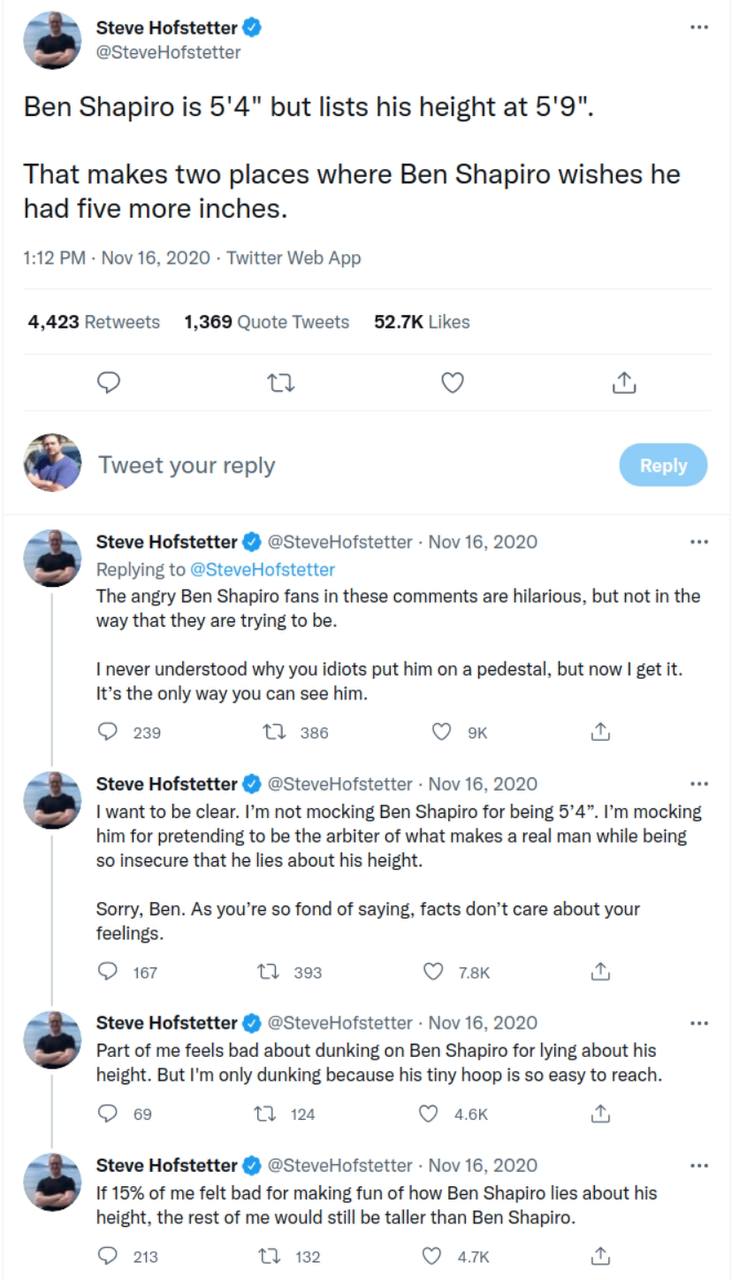Reply to the tweet with 213 comments
This screenshot has height=1280, width=732.
[110, 1255]
